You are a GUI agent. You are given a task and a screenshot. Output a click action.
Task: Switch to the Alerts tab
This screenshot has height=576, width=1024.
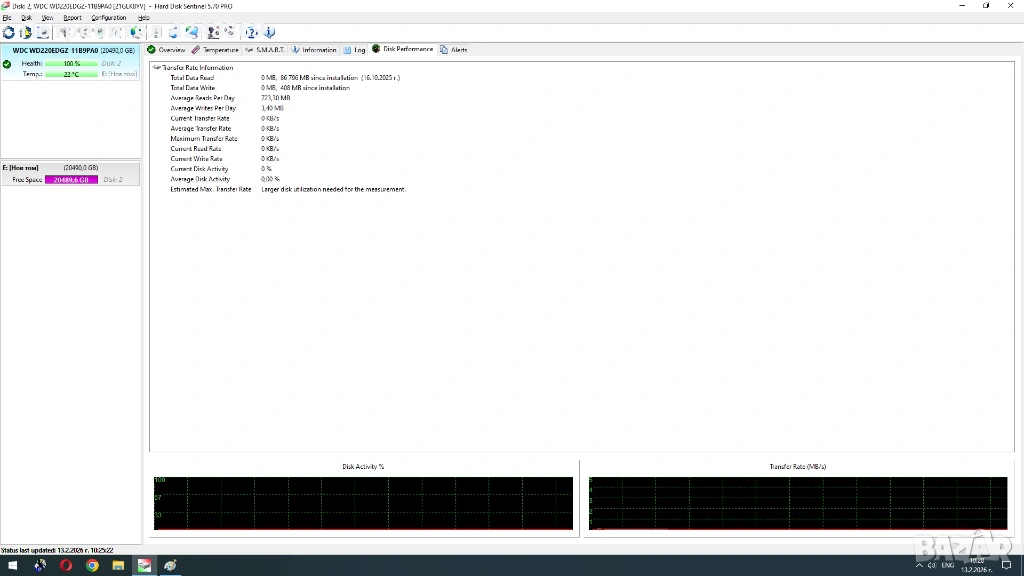point(454,49)
